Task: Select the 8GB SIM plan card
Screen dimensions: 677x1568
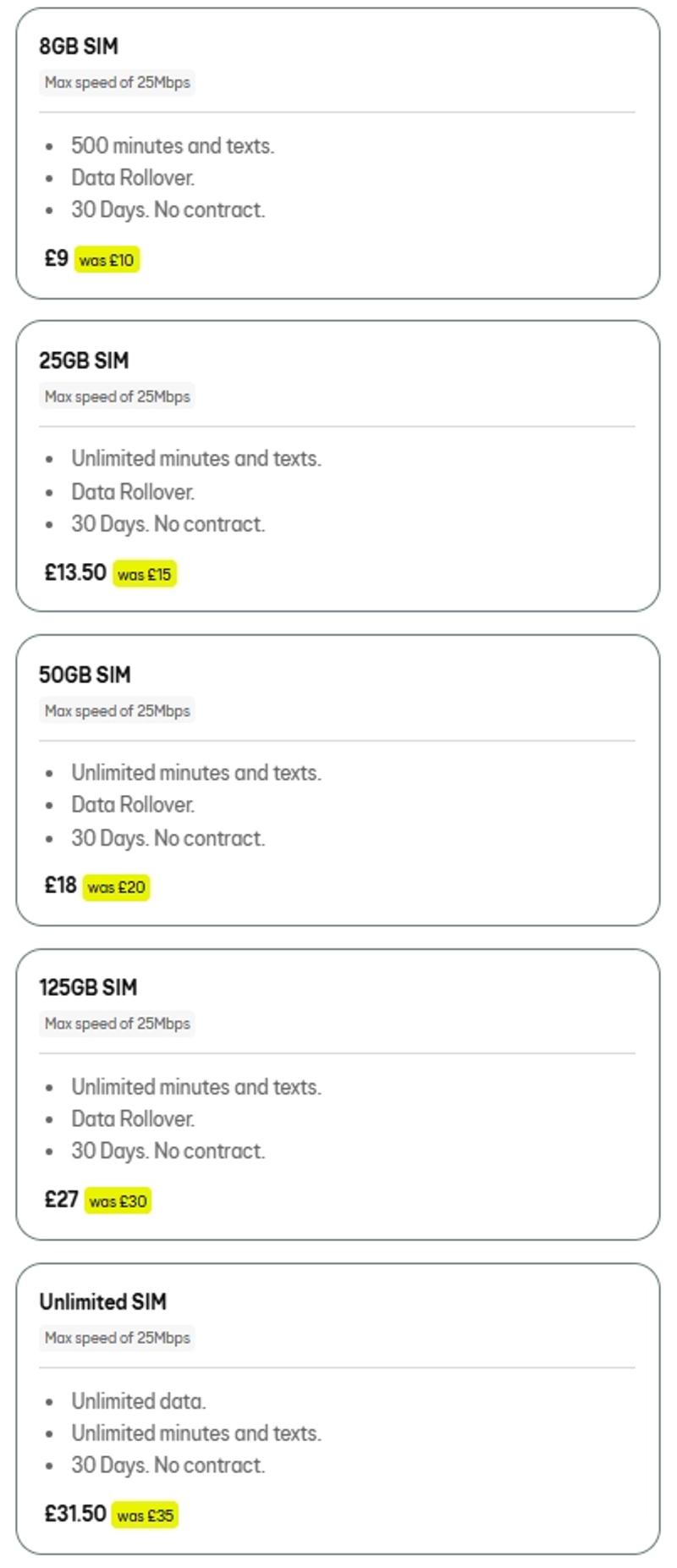Action: tap(338, 153)
